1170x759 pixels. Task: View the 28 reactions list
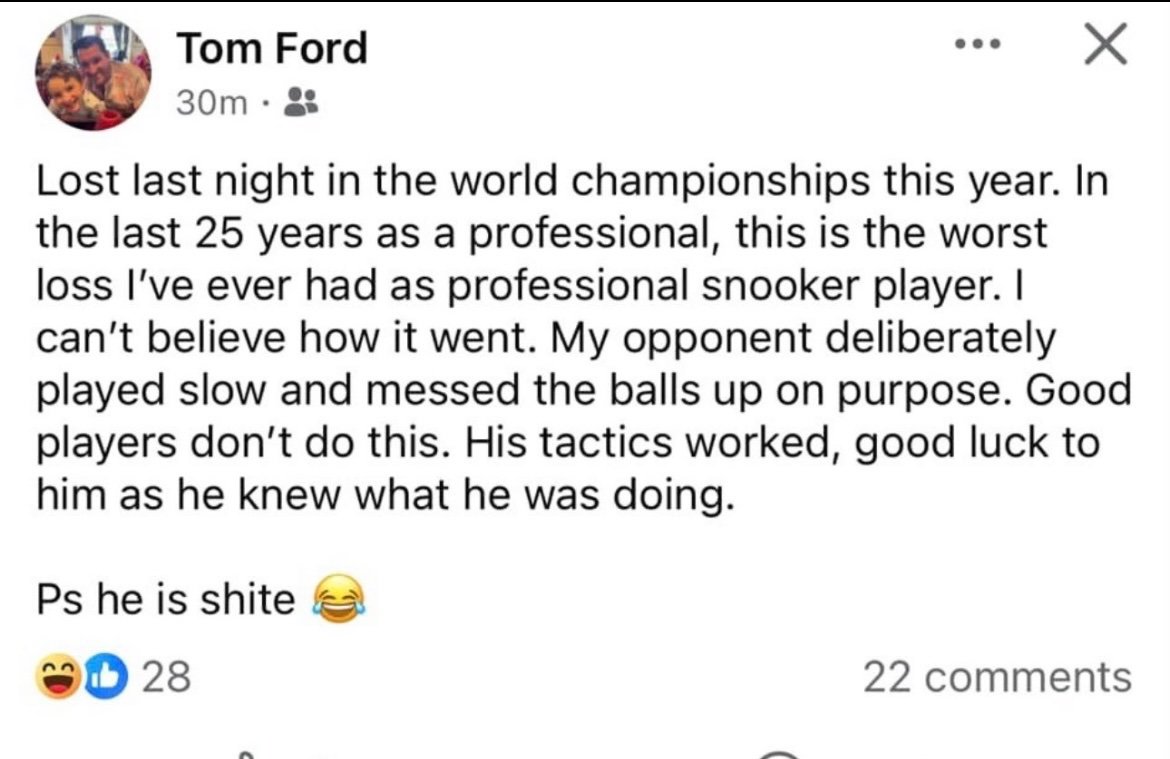click(166, 677)
